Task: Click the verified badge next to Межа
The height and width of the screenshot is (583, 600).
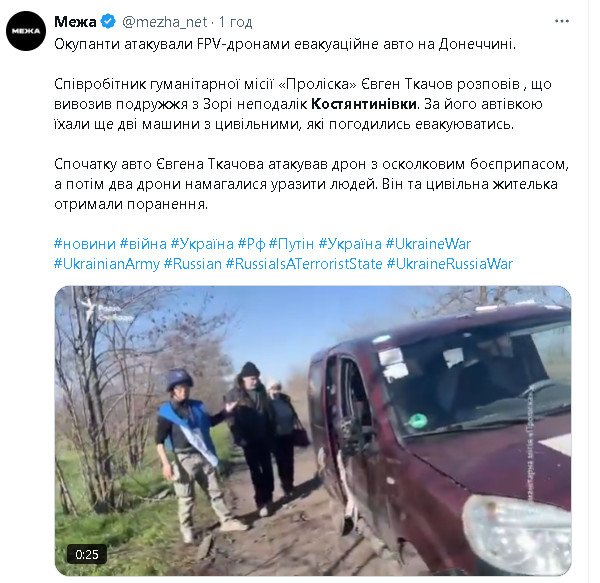Action: tap(108, 21)
